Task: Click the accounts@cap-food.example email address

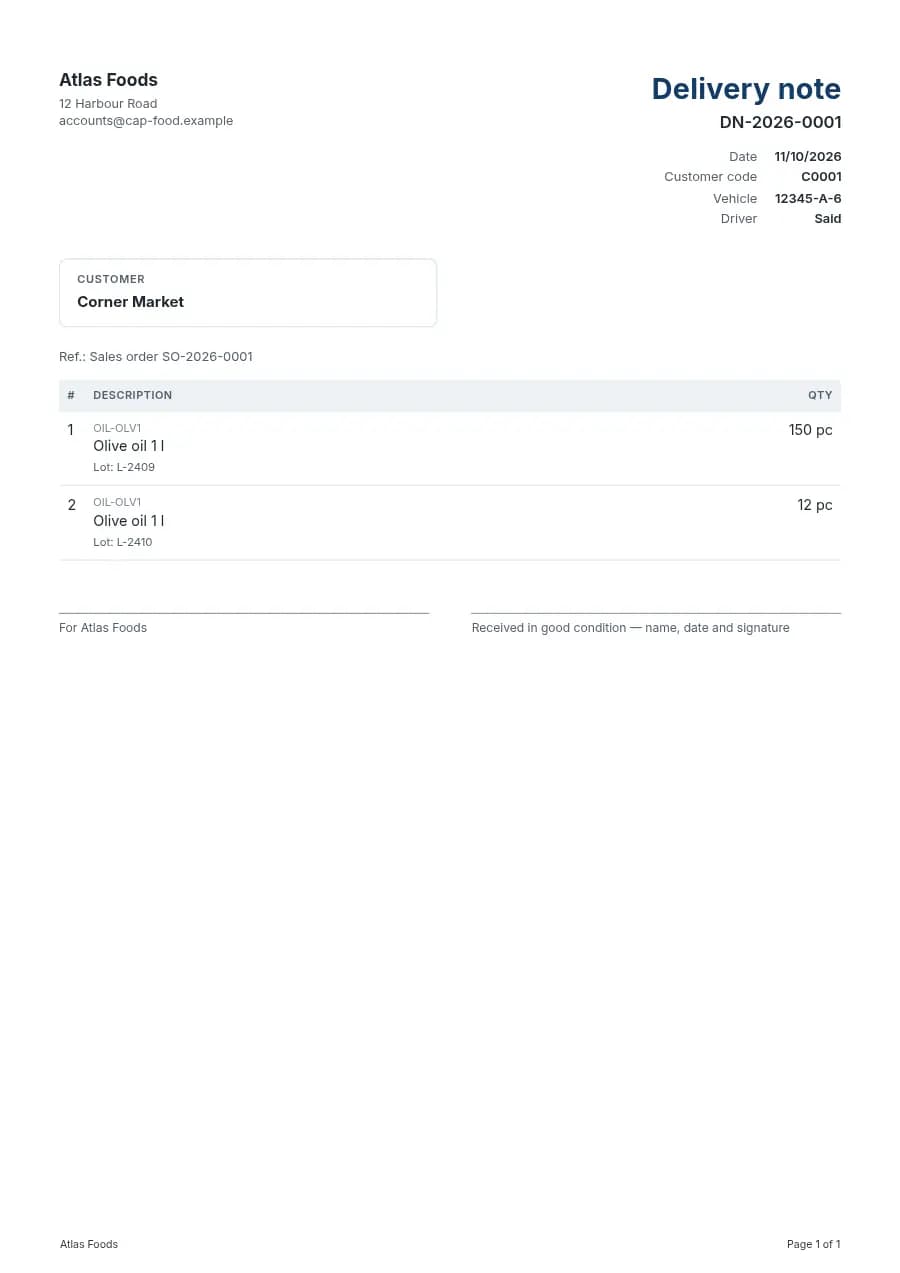Action: point(146,121)
